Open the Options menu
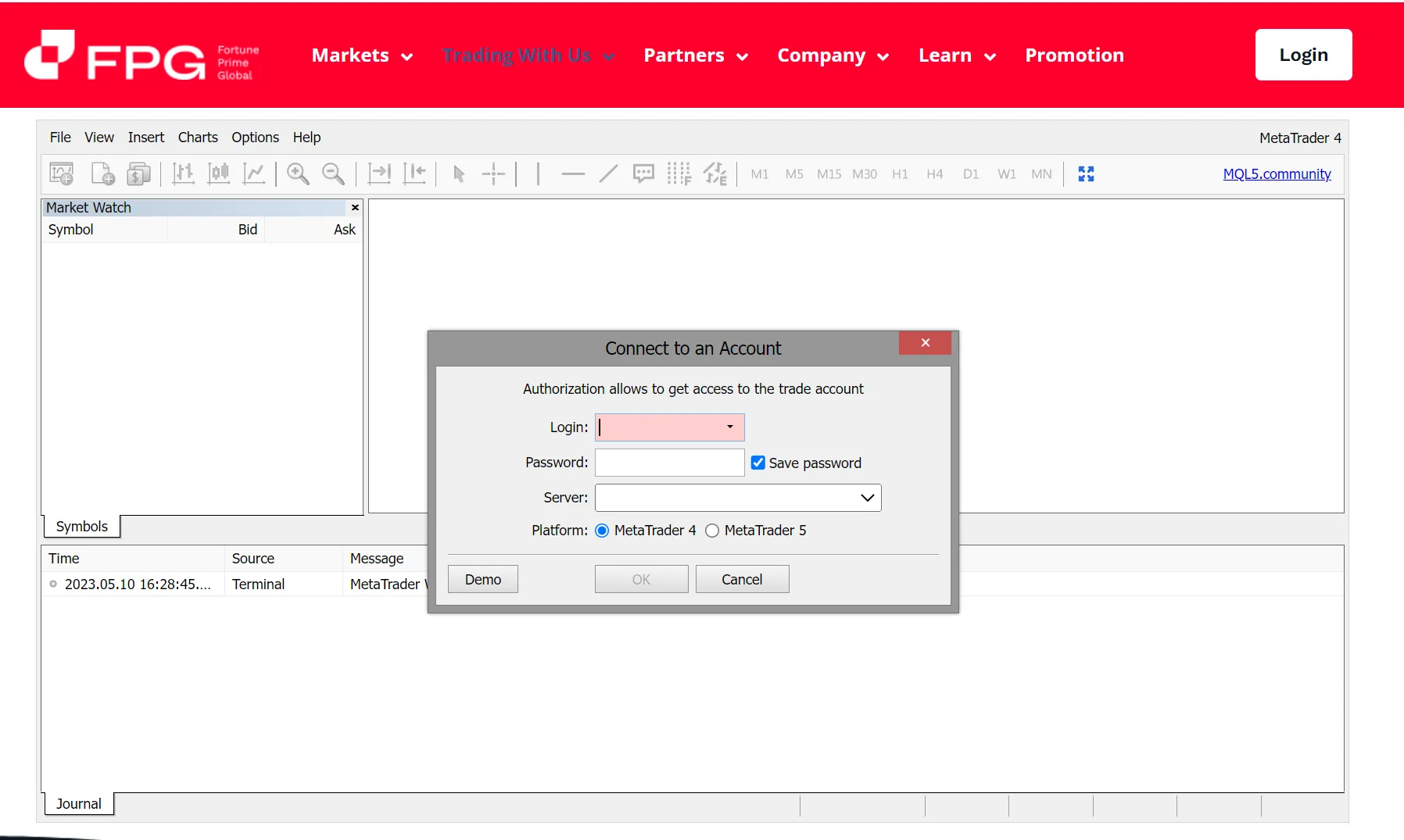Image resolution: width=1404 pixels, height=840 pixels. pos(255,138)
